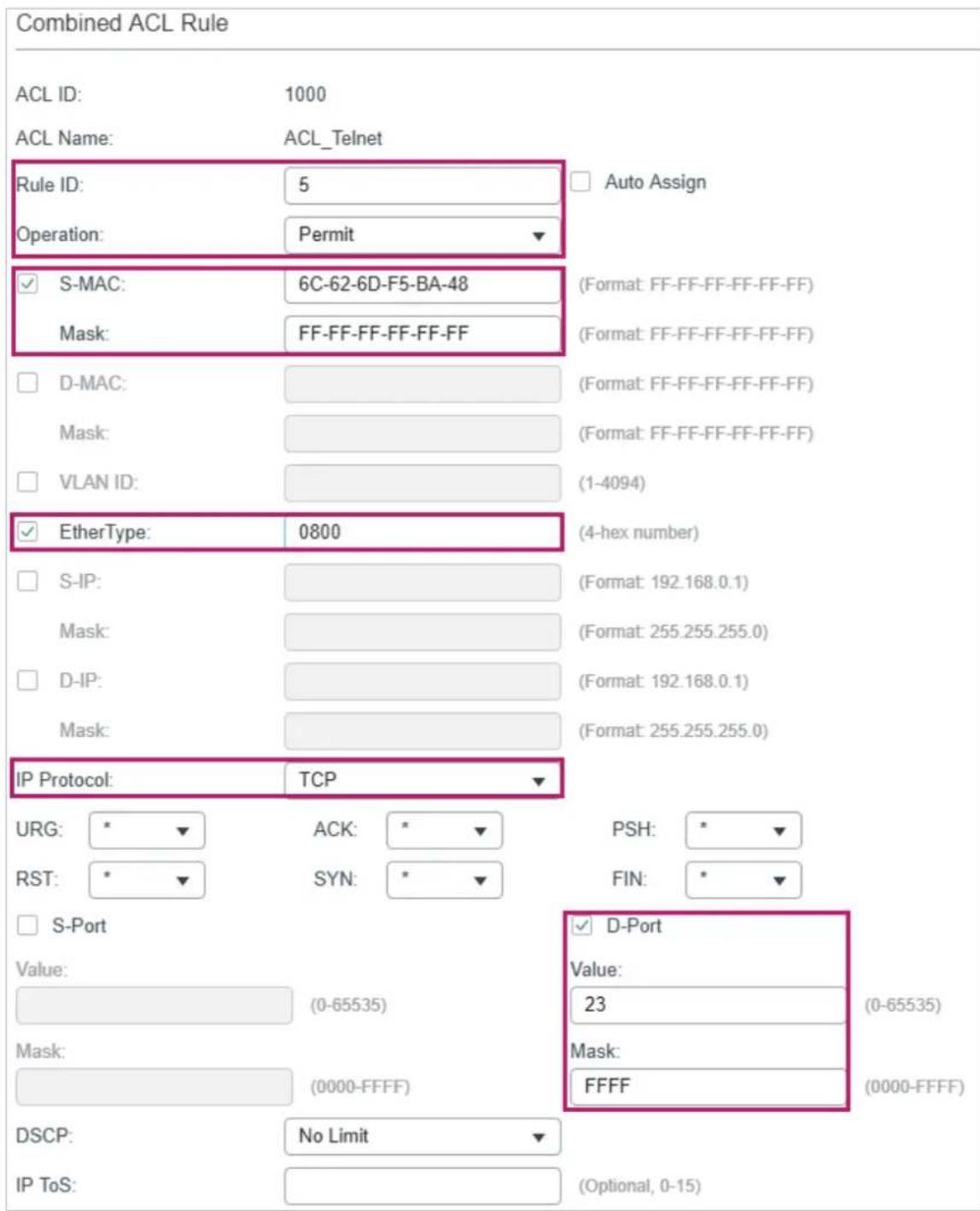The height and width of the screenshot is (1211, 980).
Task: Click the S-MAC address field
Action: pos(423,284)
